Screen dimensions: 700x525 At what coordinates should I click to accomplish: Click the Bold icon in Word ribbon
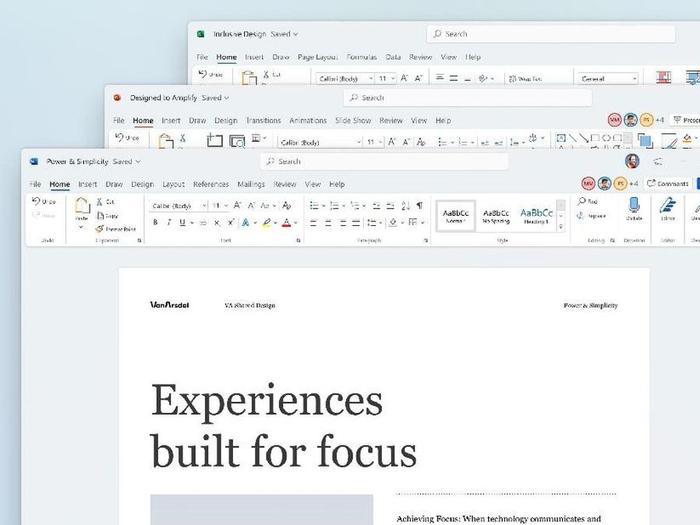click(x=156, y=223)
